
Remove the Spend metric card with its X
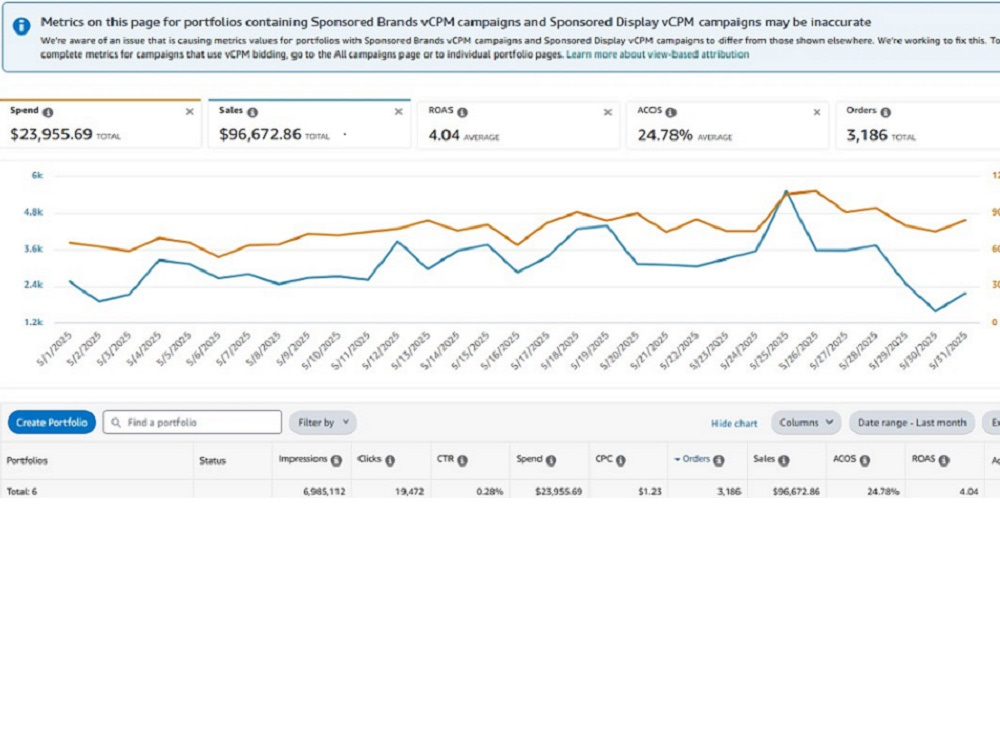189,112
